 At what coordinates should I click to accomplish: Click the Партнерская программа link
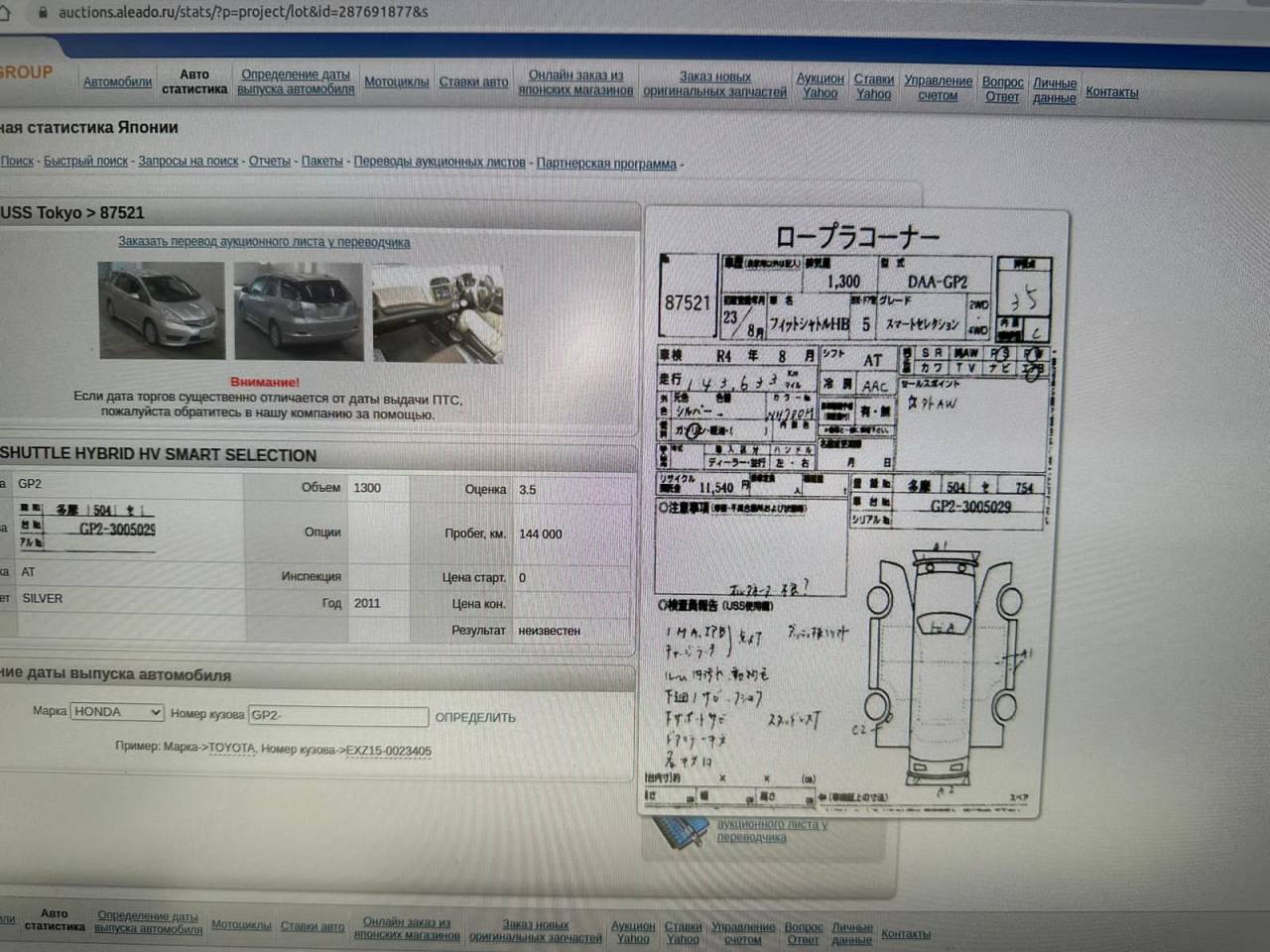point(606,164)
